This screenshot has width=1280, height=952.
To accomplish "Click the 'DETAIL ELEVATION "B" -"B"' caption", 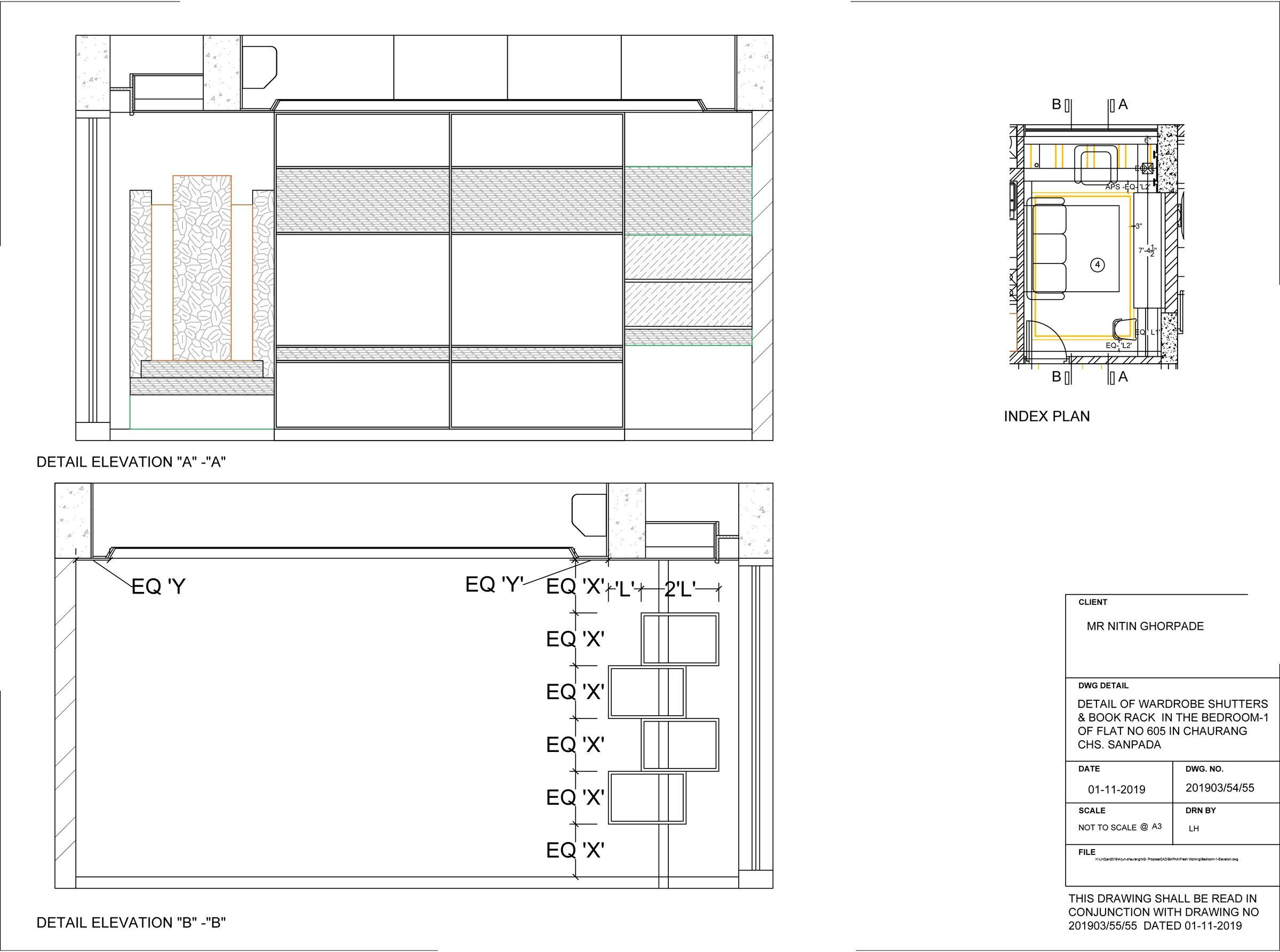I will pos(131,923).
